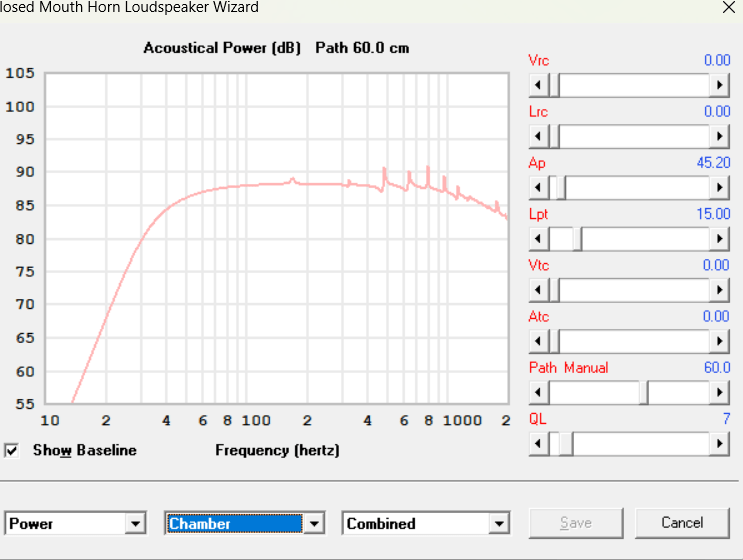Screen dimensions: 743x560
Task: Click the Lpt value 15.00
Action: [713, 214]
